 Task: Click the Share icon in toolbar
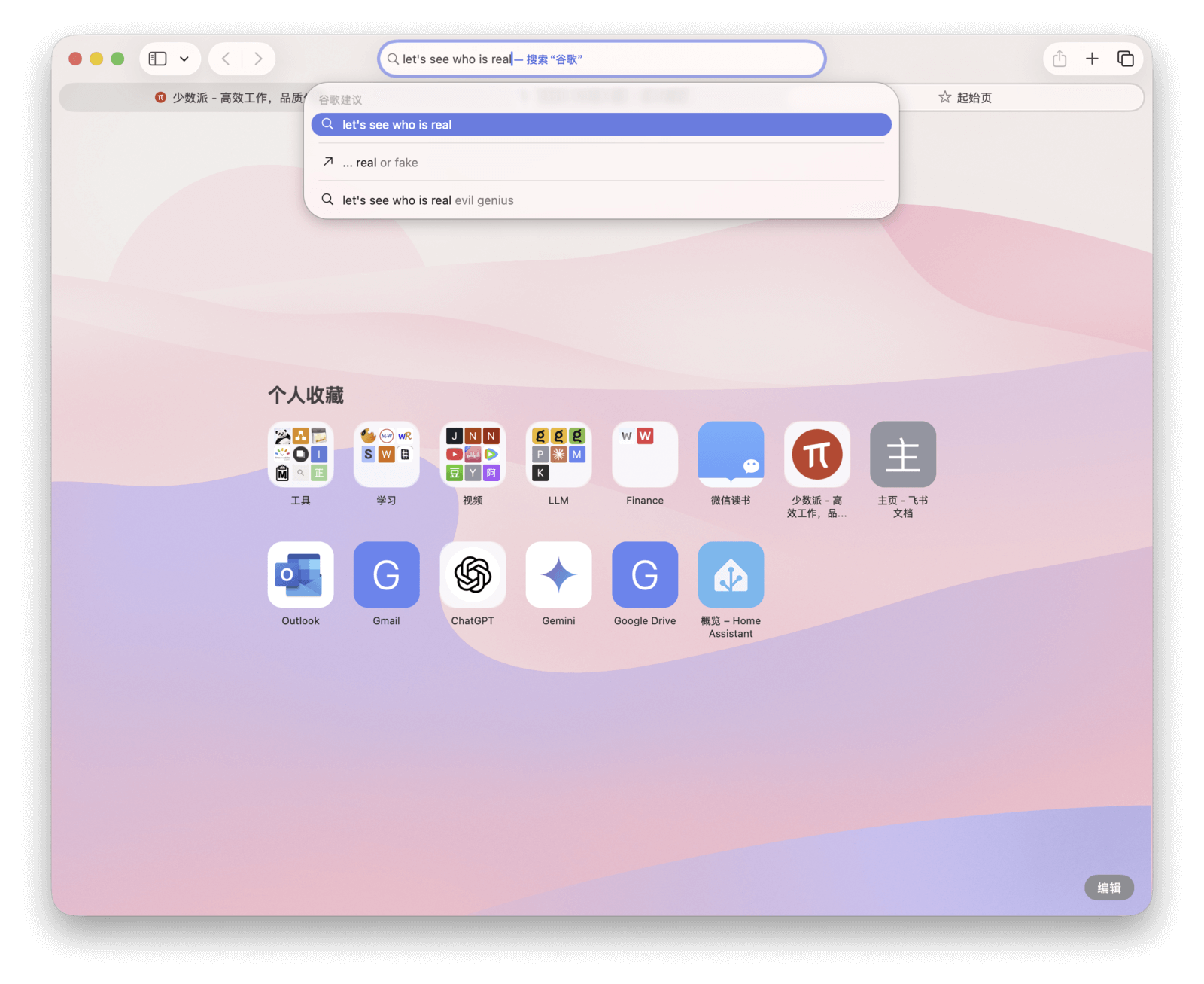1060,59
